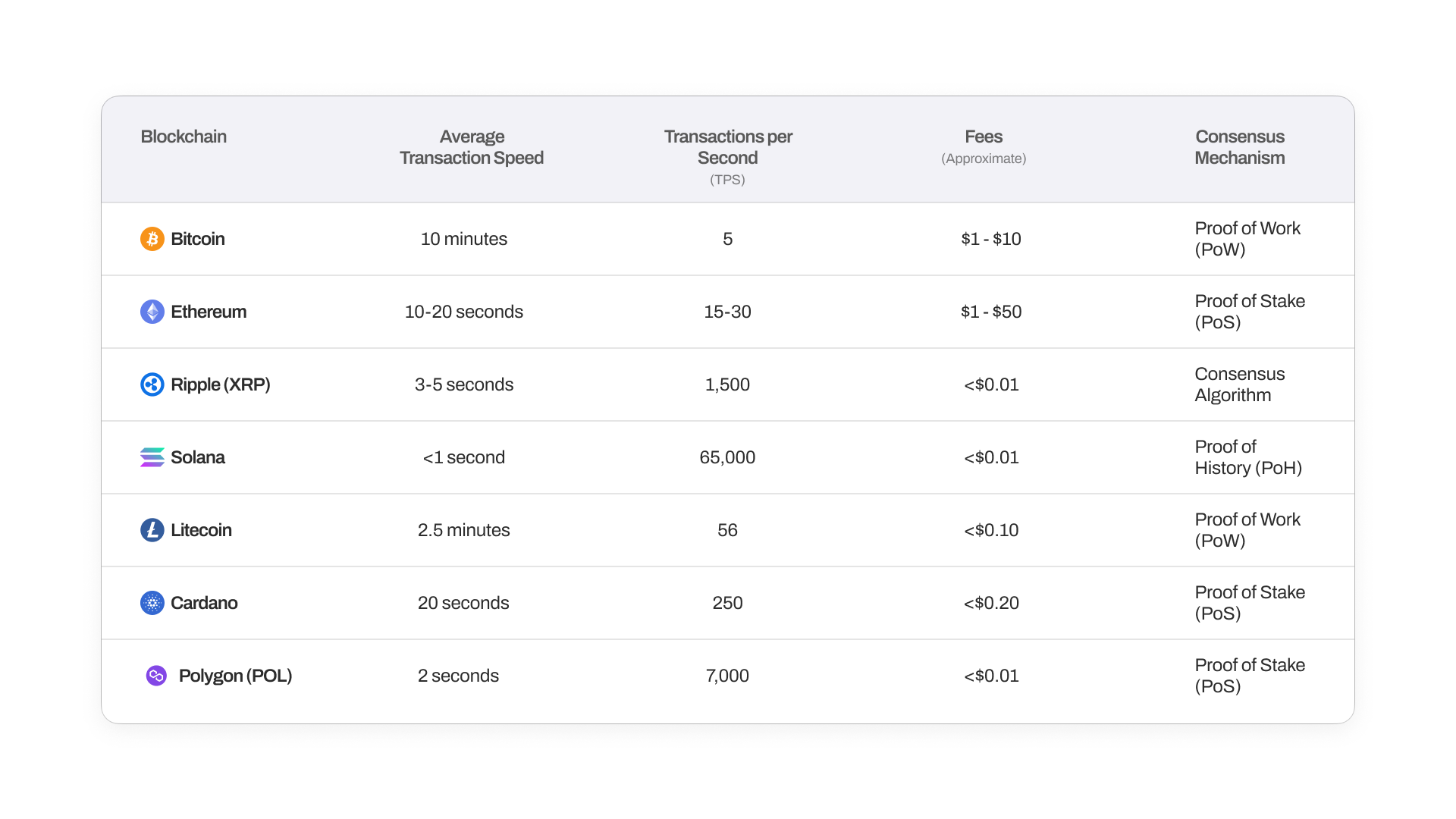The image size is (1456, 819).
Task: Click the Fees column header
Action: tap(984, 137)
